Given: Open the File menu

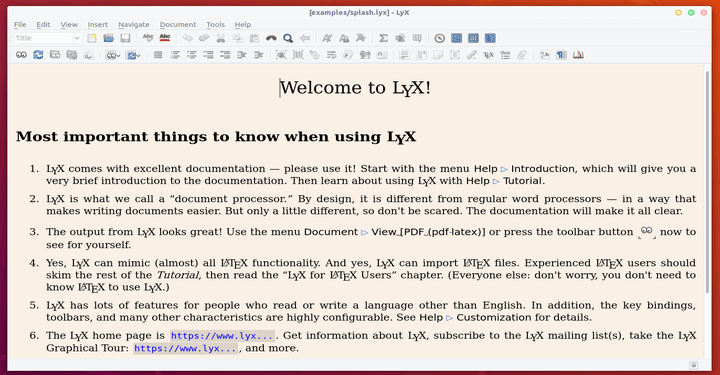Looking at the screenshot, I should [20, 24].
